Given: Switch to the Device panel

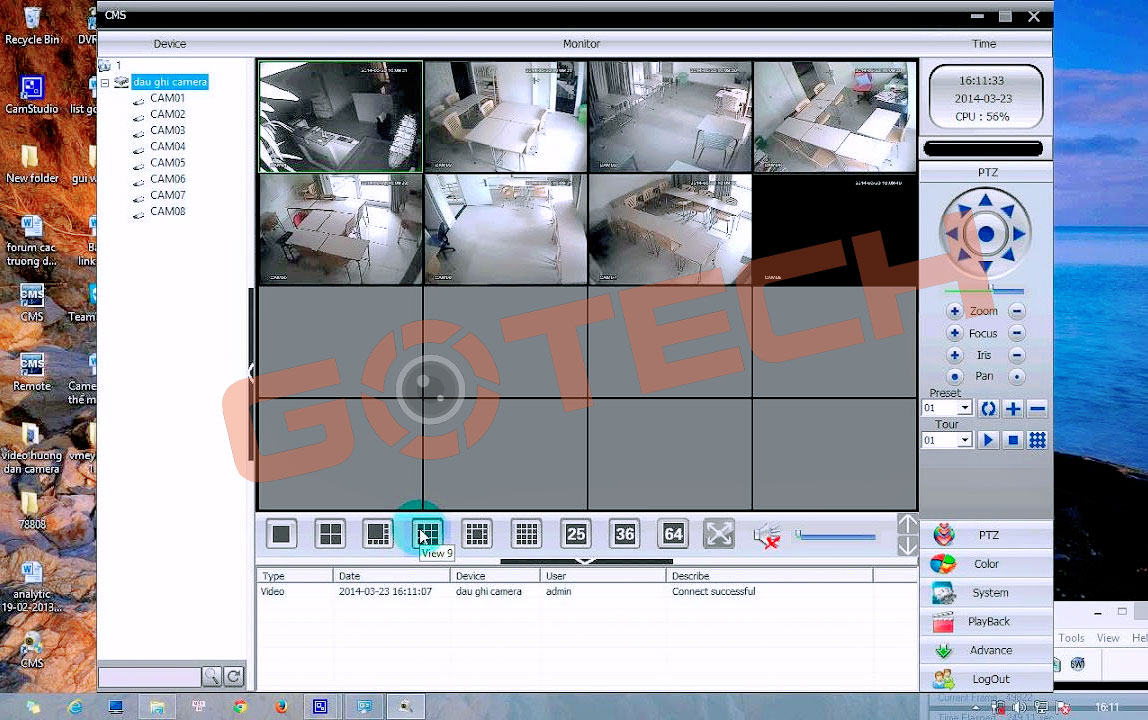Looking at the screenshot, I should click(169, 43).
